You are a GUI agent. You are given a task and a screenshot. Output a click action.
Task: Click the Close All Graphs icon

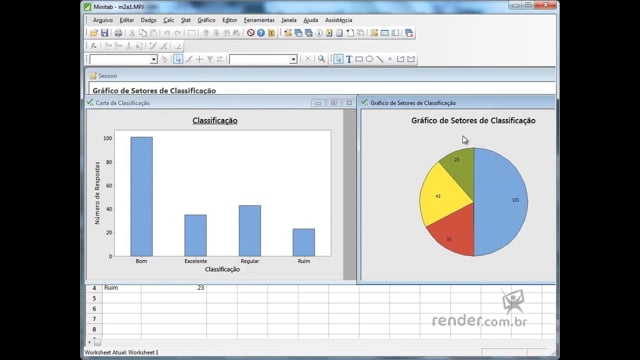pos(409,33)
